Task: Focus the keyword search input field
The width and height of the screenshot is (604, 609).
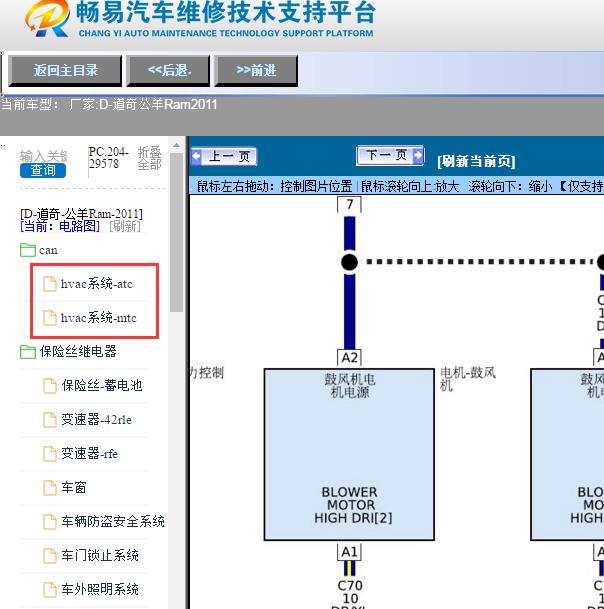Action: coord(44,156)
